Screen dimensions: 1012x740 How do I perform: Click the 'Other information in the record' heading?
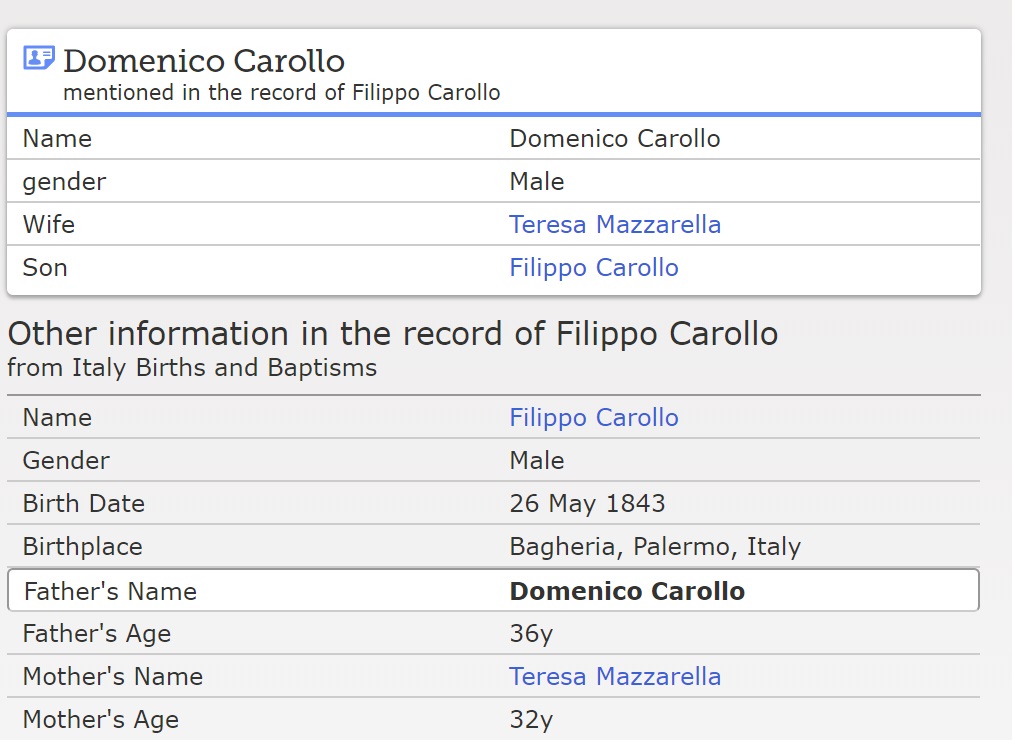pyautogui.click(x=392, y=334)
